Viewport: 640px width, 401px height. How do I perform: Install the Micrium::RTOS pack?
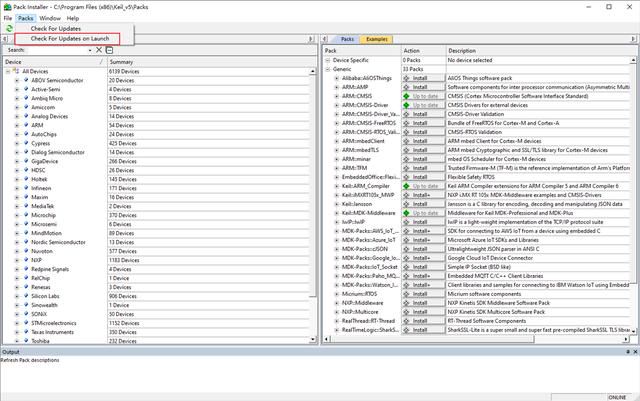click(423, 294)
